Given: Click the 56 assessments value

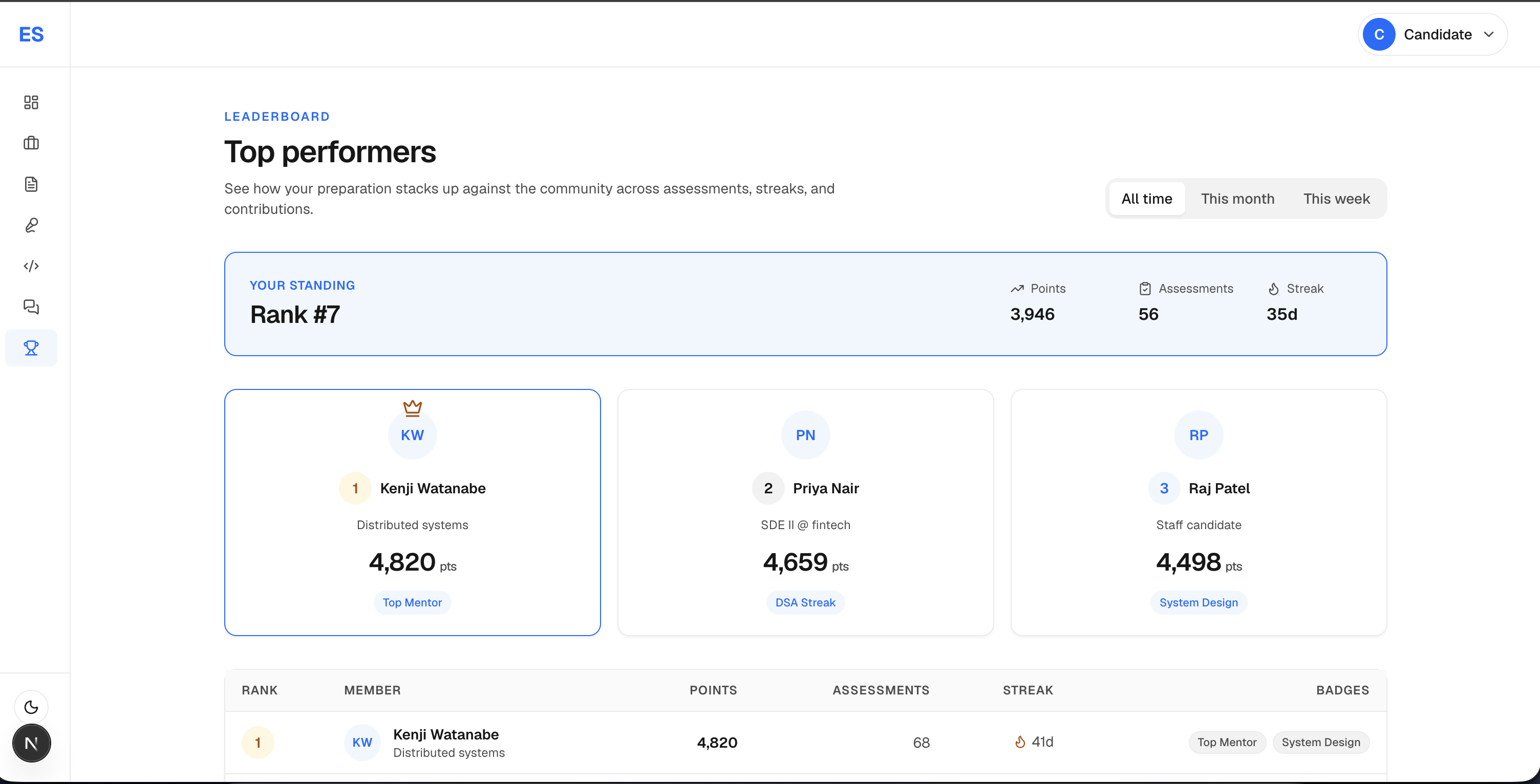Looking at the screenshot, I should click(1148, 314).
